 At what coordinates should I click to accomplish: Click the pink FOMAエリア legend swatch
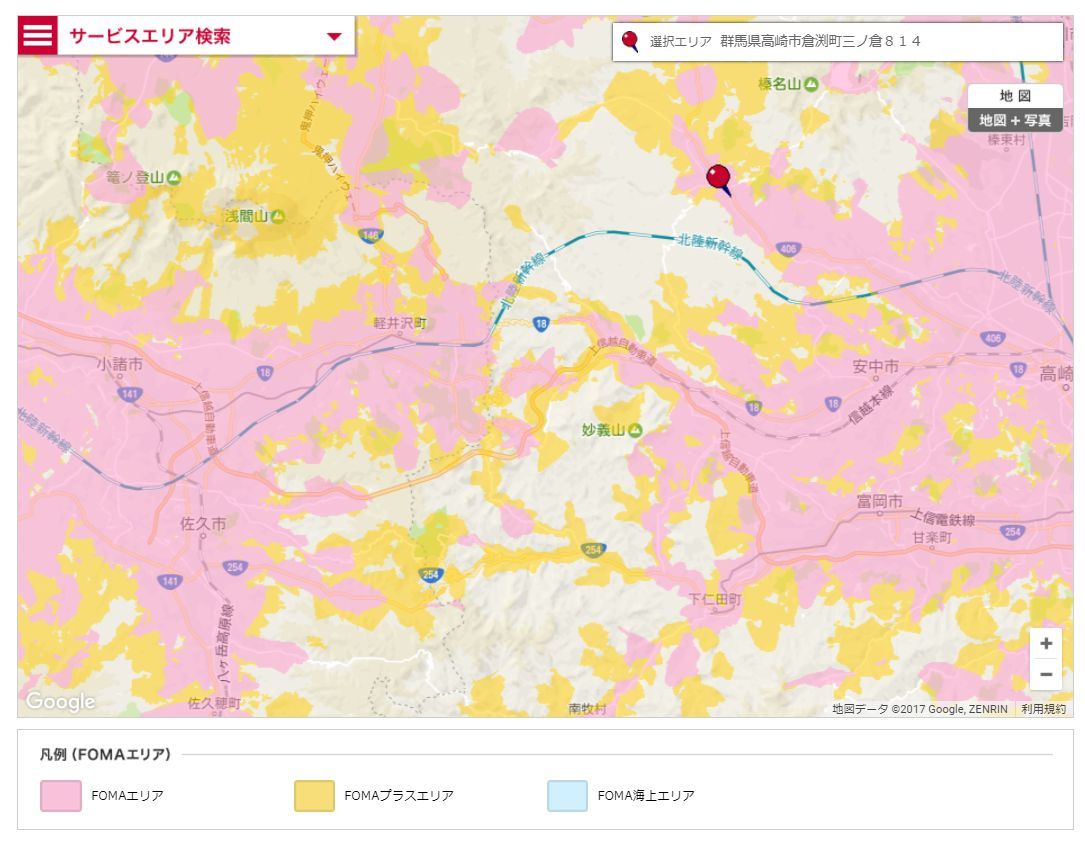(60, 796)
